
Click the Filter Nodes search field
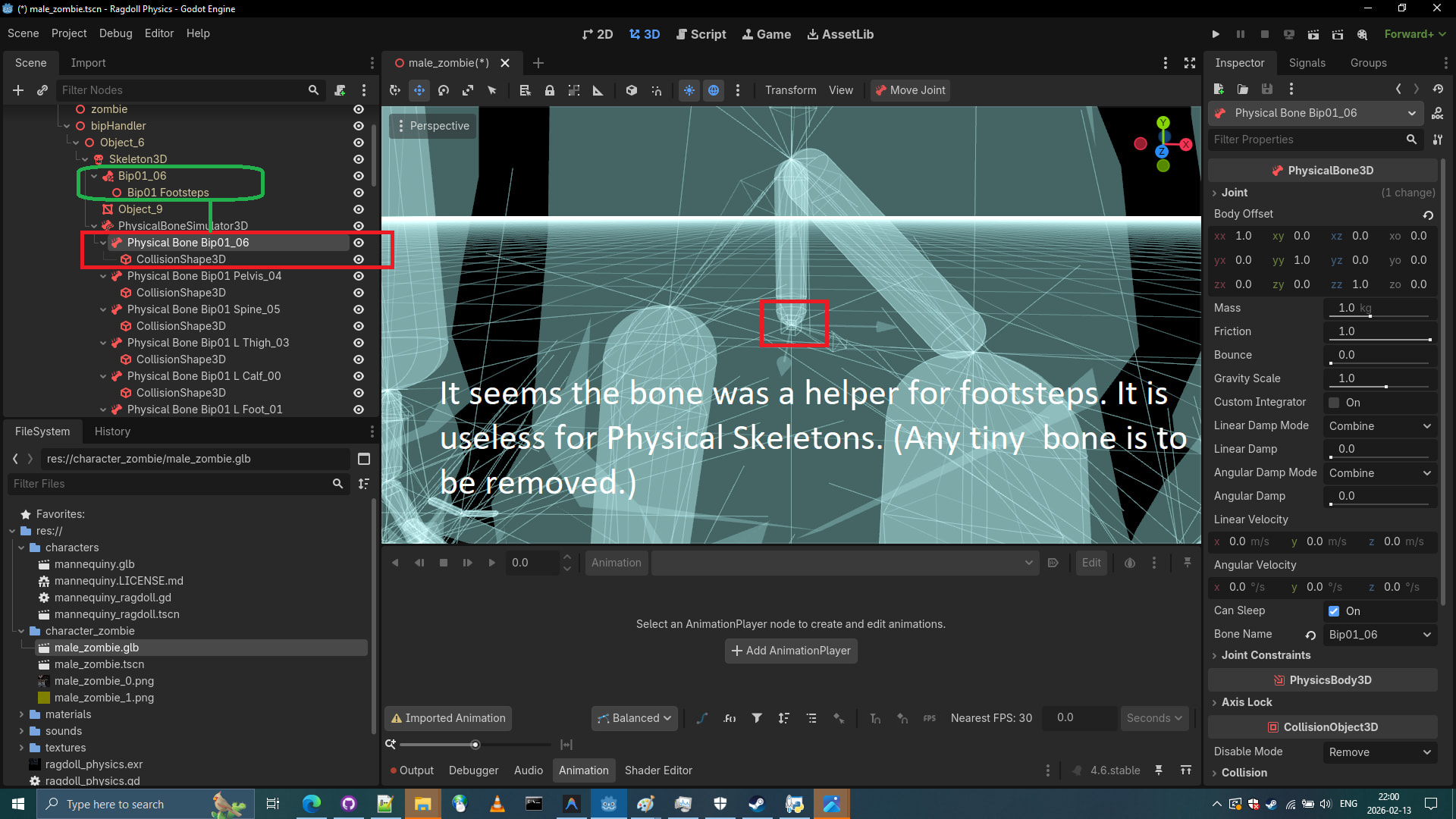182,90
